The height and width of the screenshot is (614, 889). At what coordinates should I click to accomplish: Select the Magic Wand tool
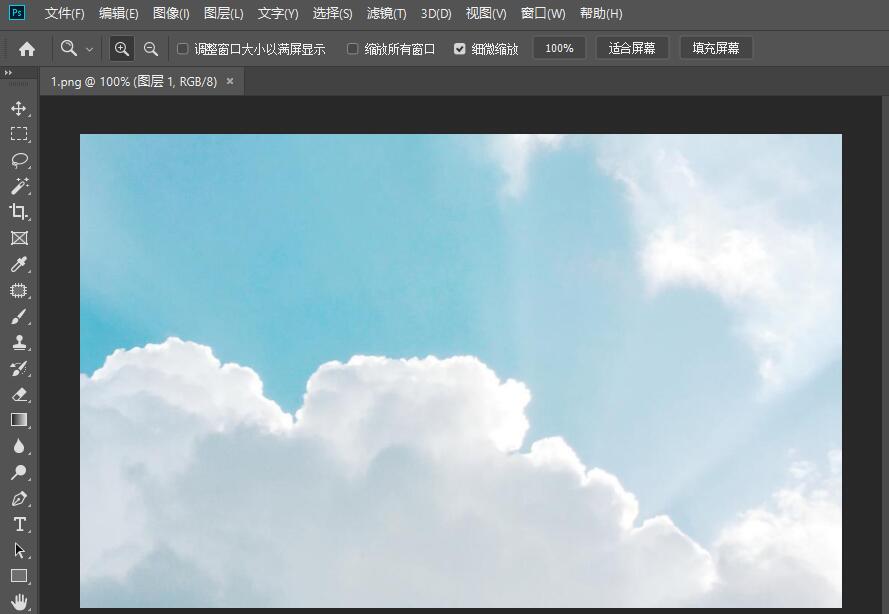coord(19,186)
